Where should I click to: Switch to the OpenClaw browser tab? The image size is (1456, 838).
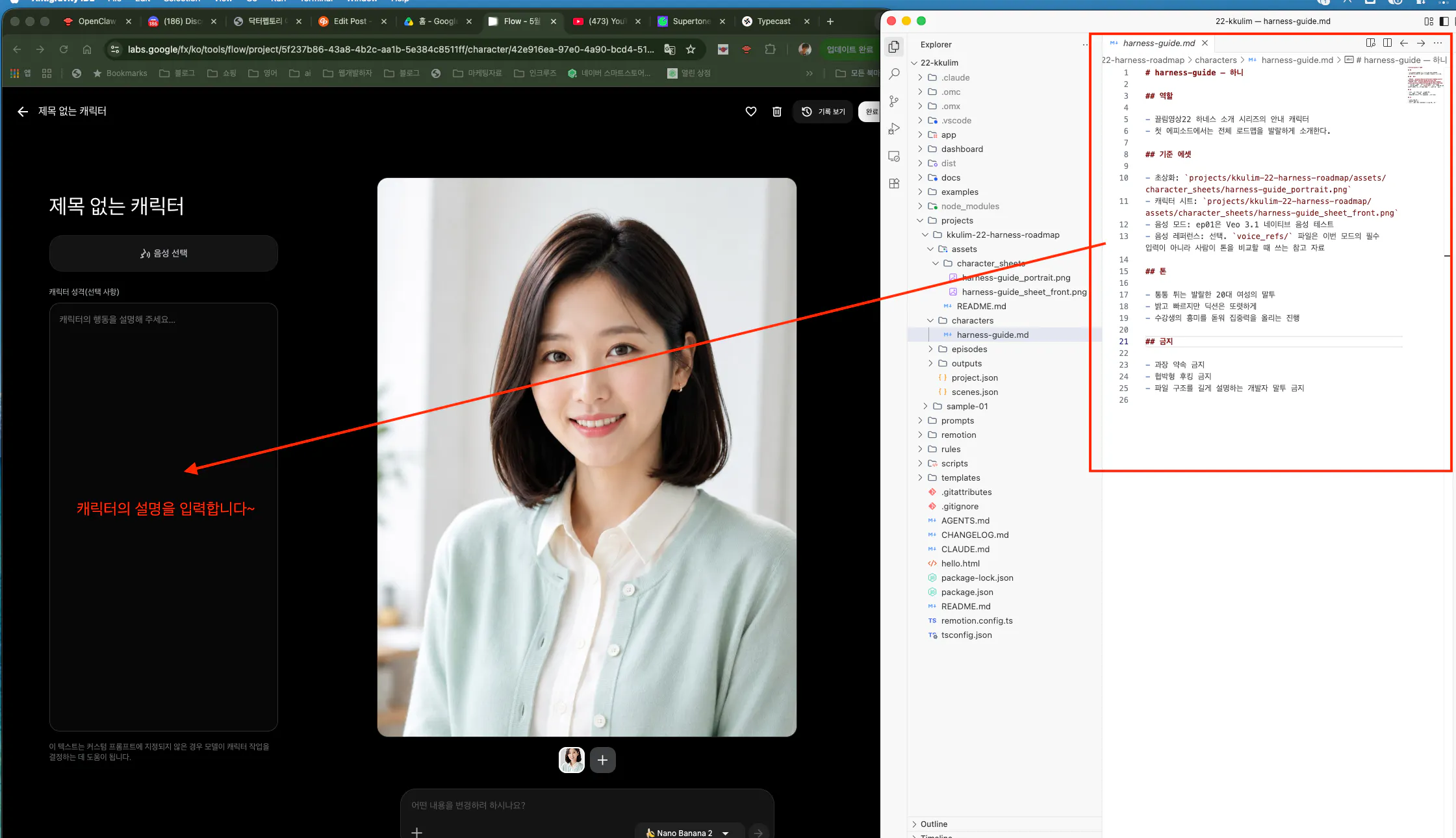tap(97, 21)
